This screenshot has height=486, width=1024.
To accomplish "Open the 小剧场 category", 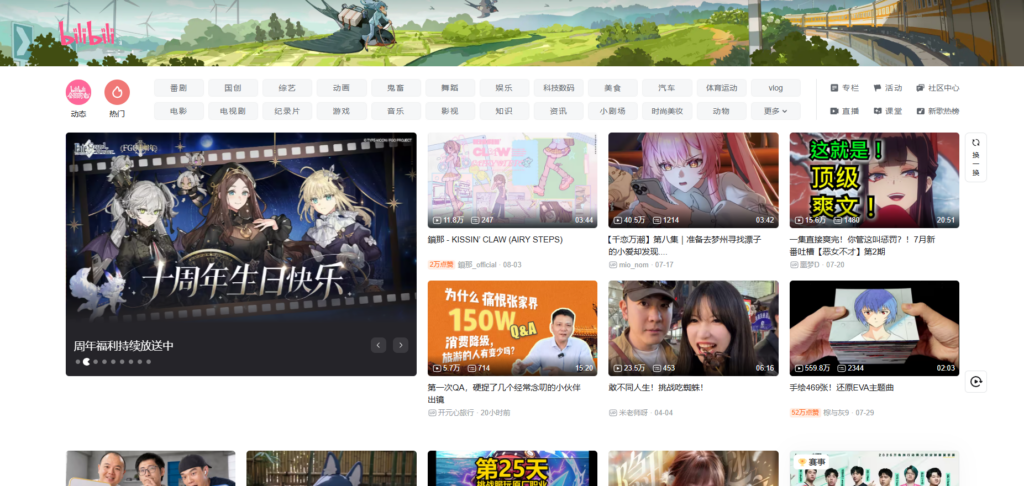I will [x=613, y=111].
